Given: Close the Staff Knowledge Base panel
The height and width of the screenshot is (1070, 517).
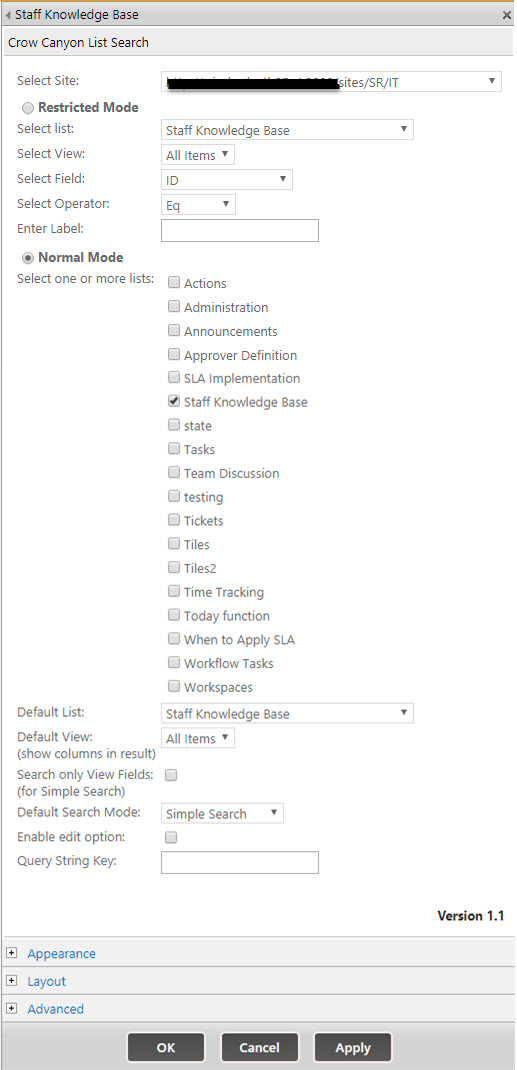Looking at the screenshot, I should [x=507, y=14].
